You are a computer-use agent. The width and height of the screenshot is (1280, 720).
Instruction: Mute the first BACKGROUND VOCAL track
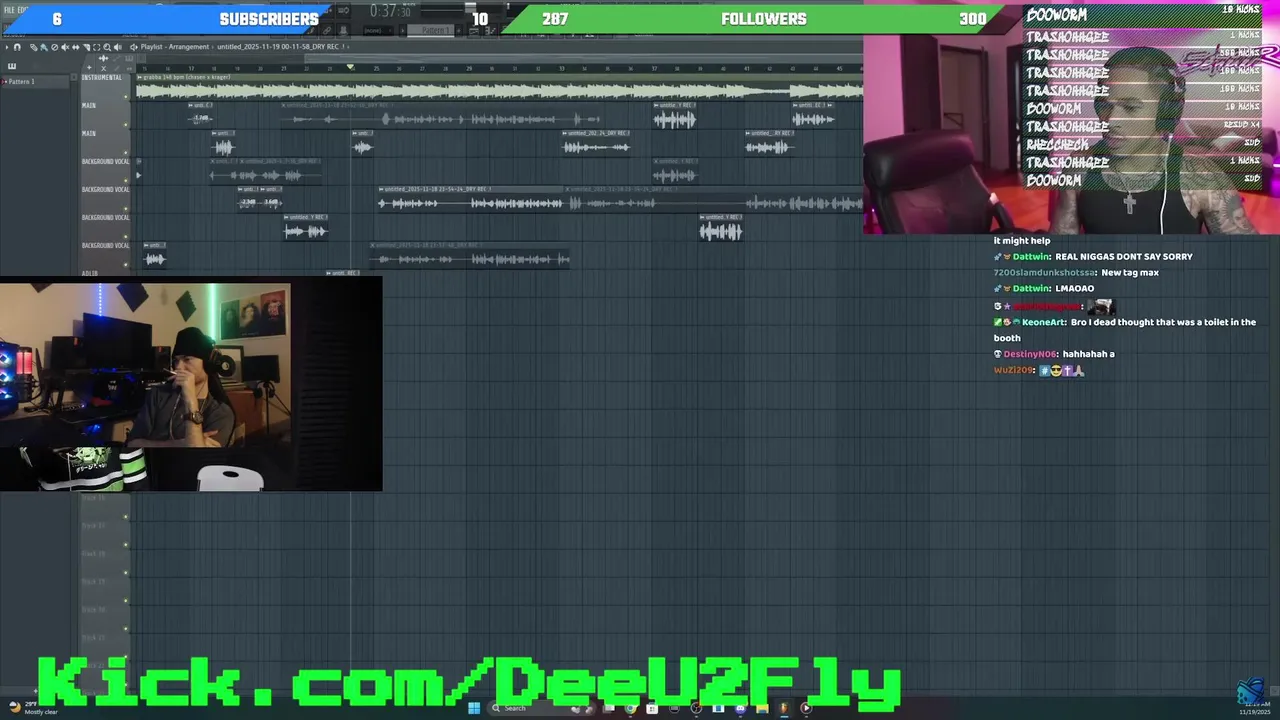(x=126, y=180)
